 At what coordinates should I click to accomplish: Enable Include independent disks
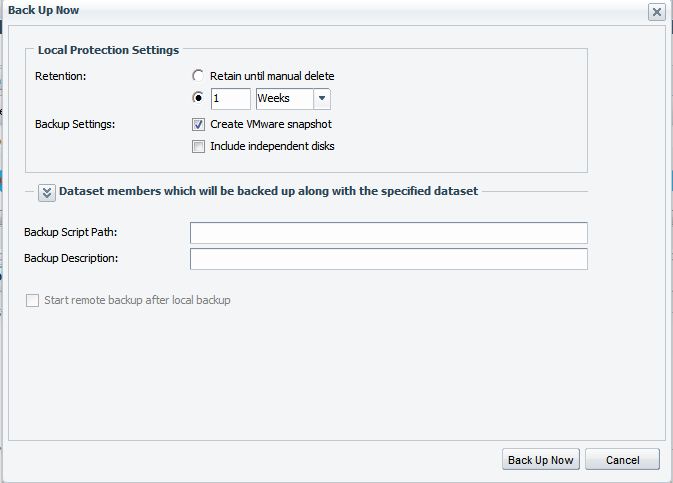(x=198, y=146)
